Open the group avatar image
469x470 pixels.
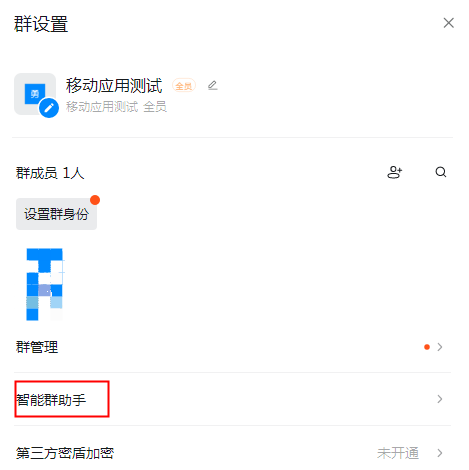35,94
